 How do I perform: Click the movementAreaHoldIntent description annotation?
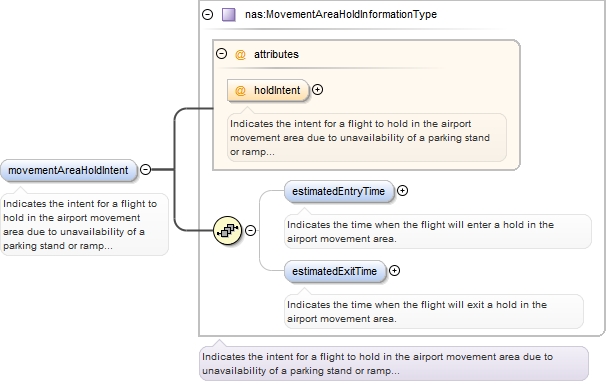[x=84, y=225]
